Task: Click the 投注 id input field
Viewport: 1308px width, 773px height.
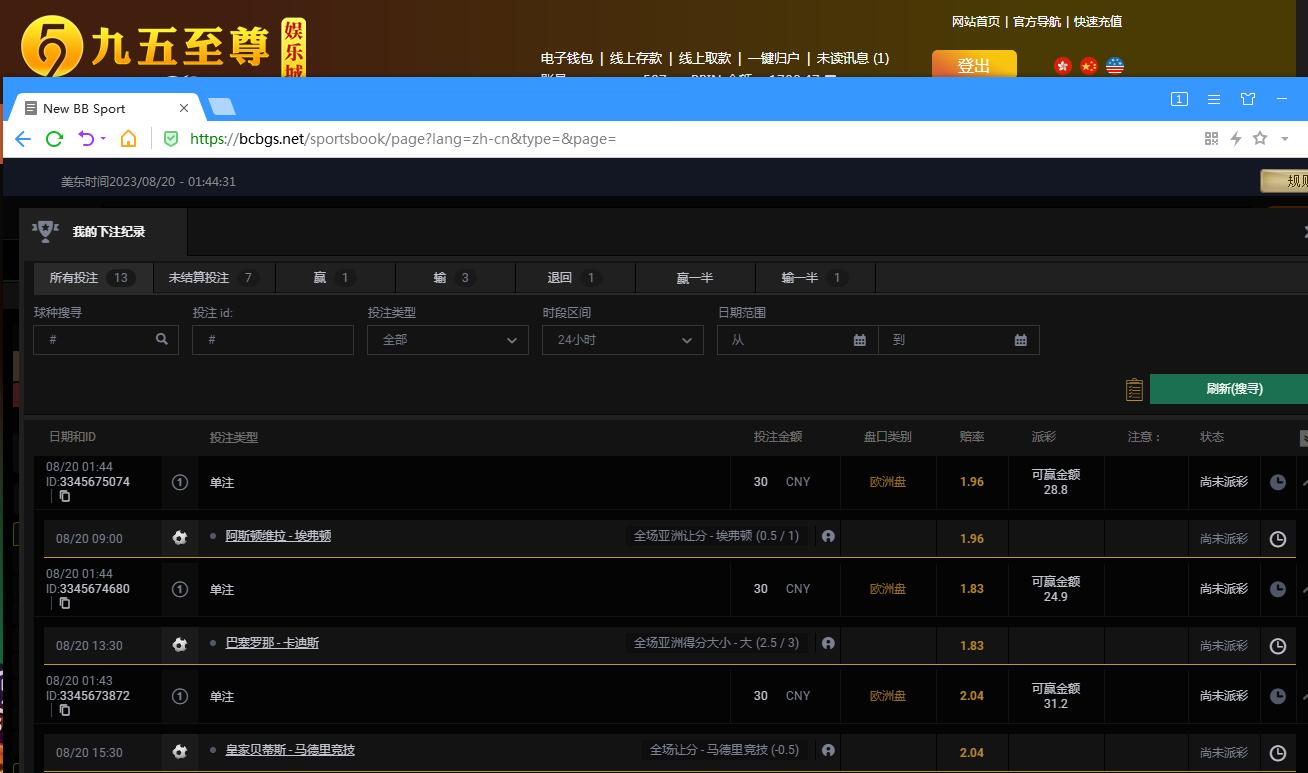Action: (273, 340)
